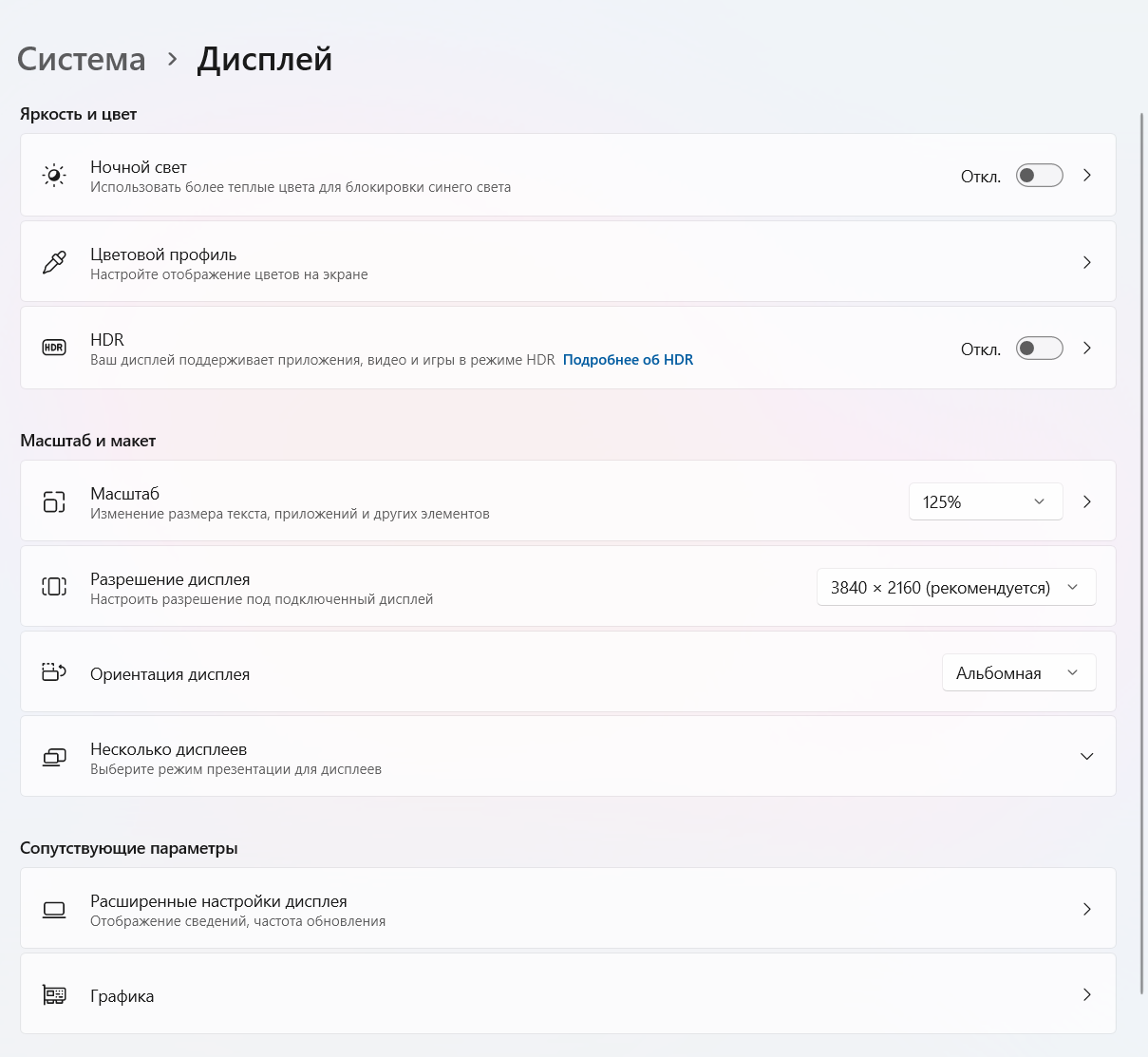Go back to Система in breadcrumb

(82, 59)
